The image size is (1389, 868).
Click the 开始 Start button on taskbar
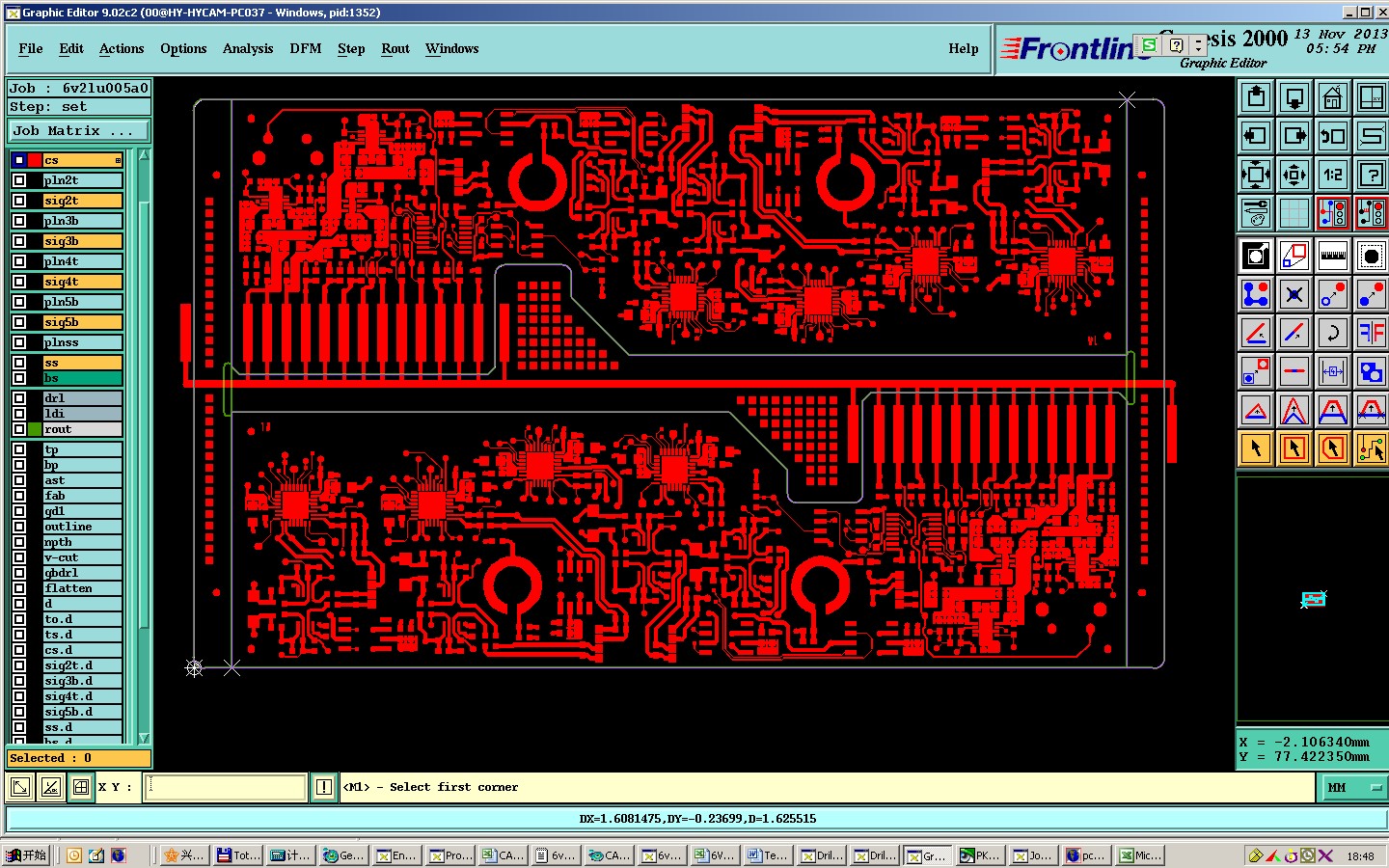tap(26, 855)
